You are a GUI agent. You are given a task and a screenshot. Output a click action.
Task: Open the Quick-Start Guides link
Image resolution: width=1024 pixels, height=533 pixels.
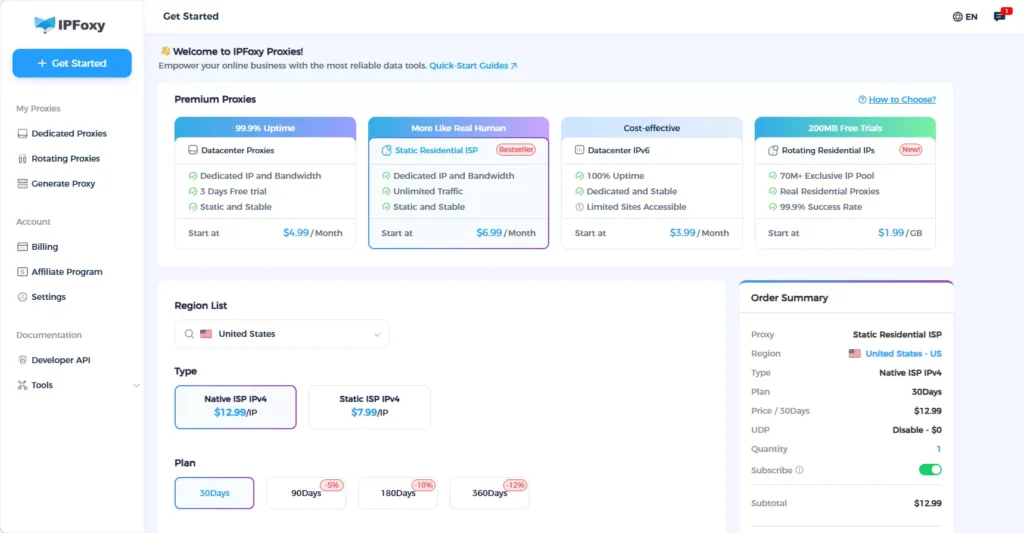pos(473,66)
